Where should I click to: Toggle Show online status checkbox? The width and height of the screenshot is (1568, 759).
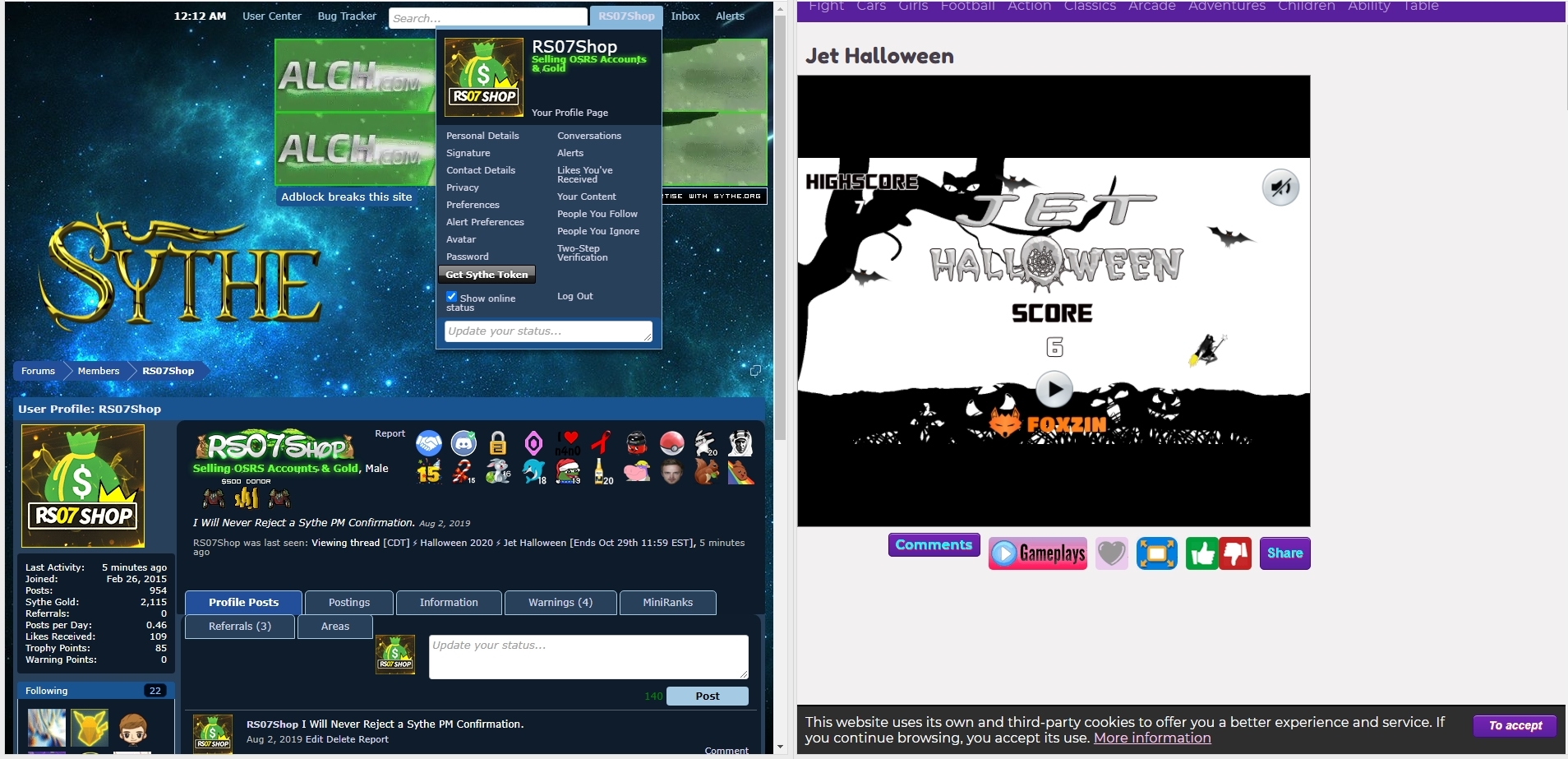click(451, 296)
